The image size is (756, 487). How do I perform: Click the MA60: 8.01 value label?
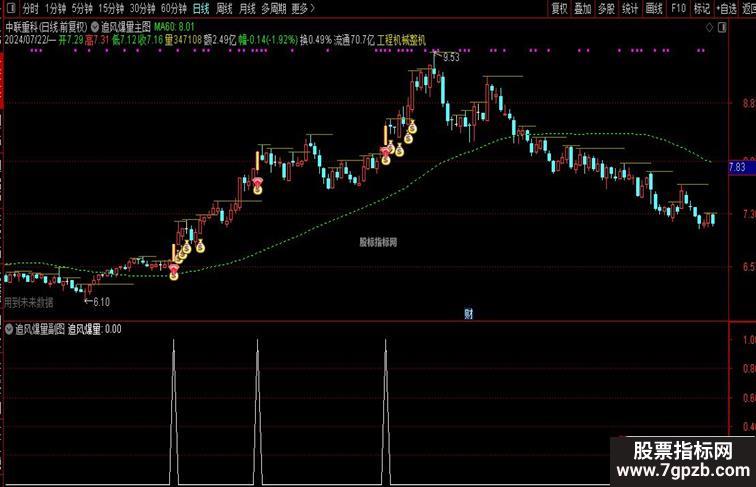174,27
